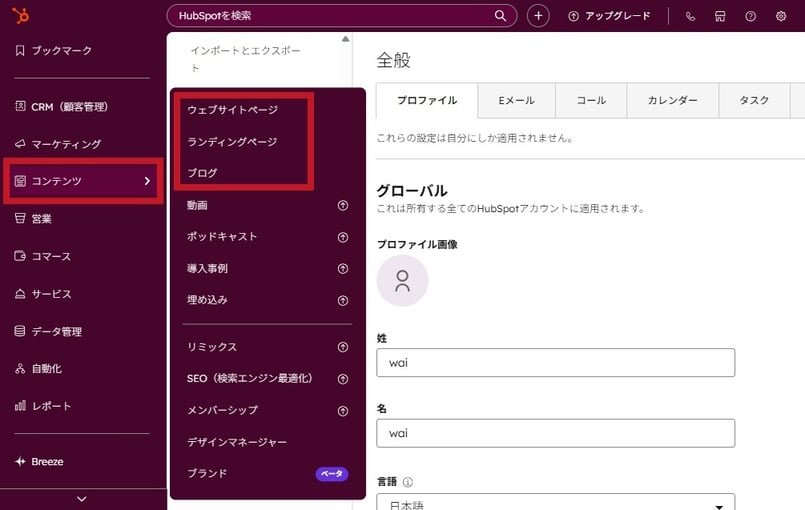805x510 pixels.
Task: Click the 姓 input field
Action: click(x=555, y=363)
